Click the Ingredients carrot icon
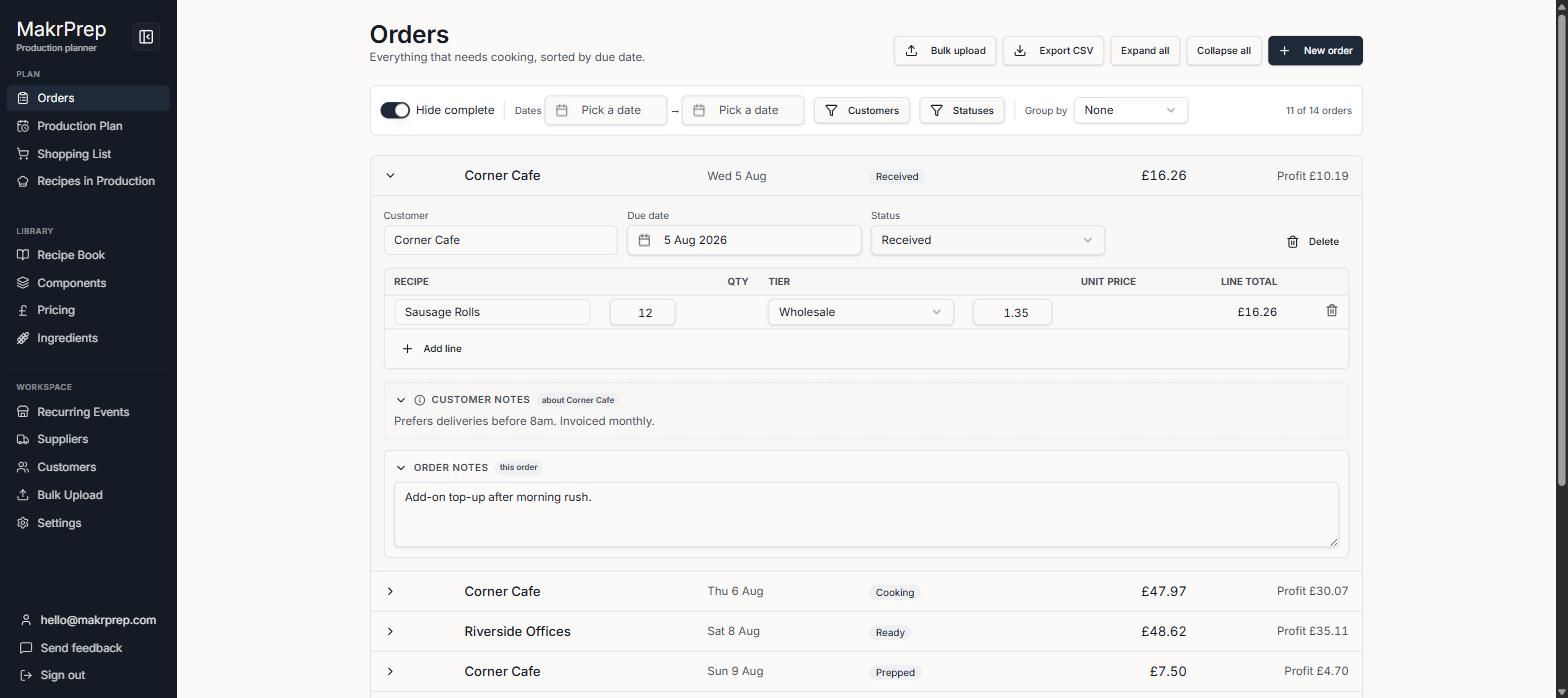 (23, 338)
